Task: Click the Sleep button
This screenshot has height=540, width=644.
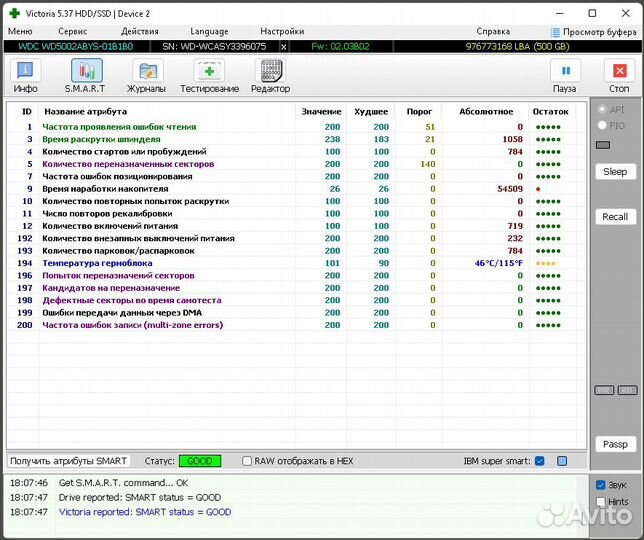Action: coord(615,172)
